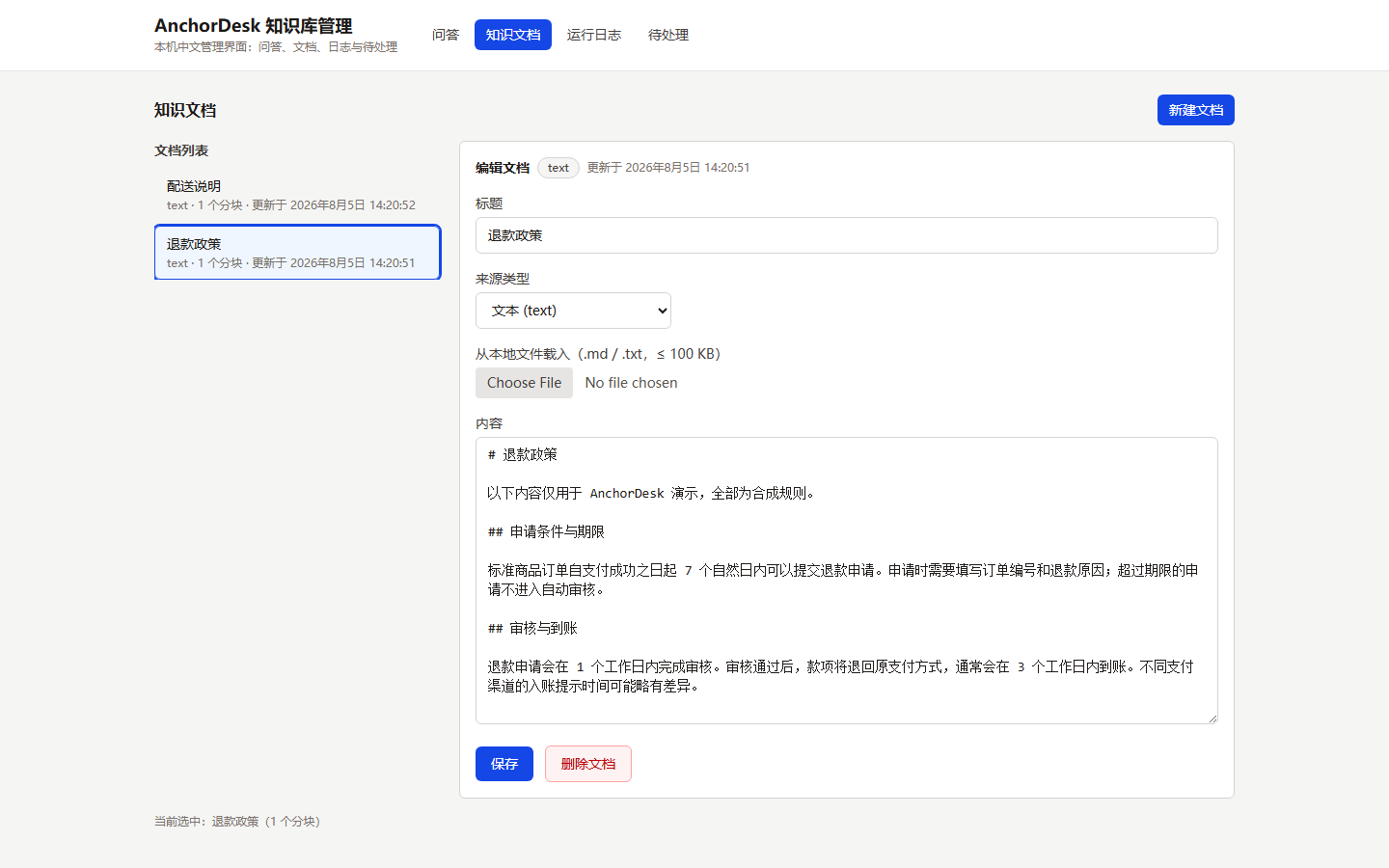
Task: Click inside the 内容 text area
Action: 847,581
